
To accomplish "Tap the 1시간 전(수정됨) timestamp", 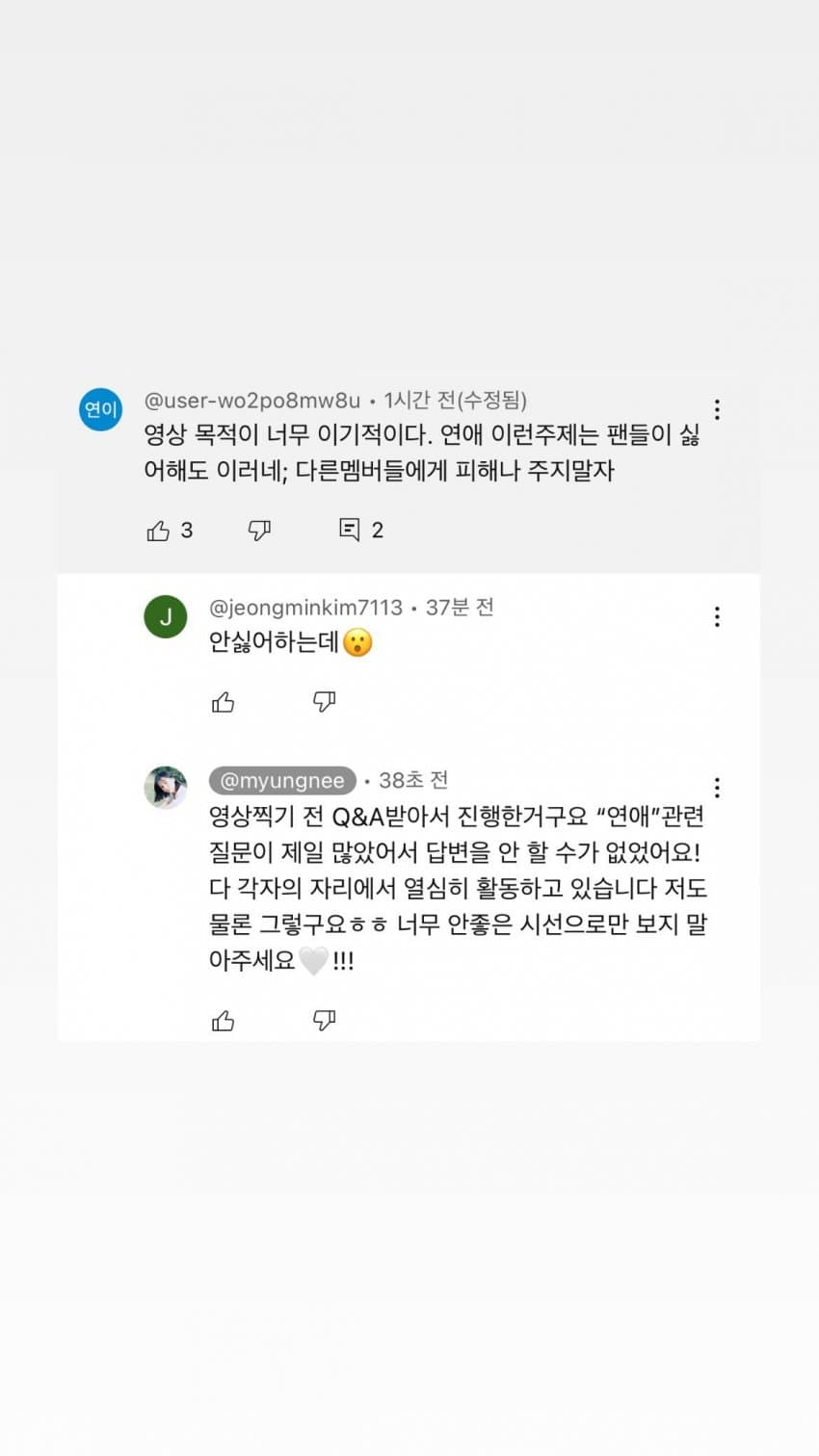I will 455,401.
